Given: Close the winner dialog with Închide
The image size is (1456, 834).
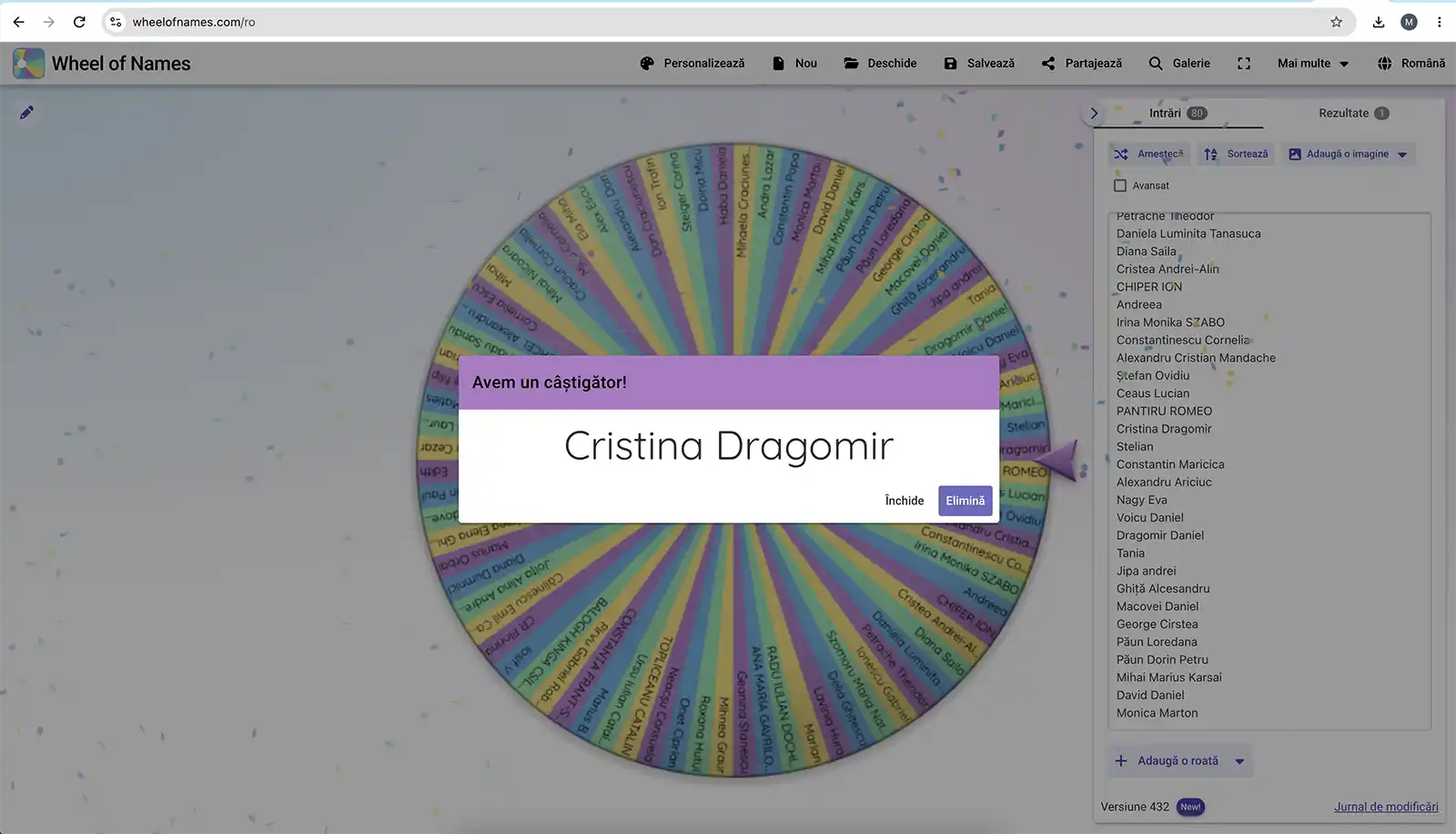Looking at the screenshot, I should pos(905,501).
